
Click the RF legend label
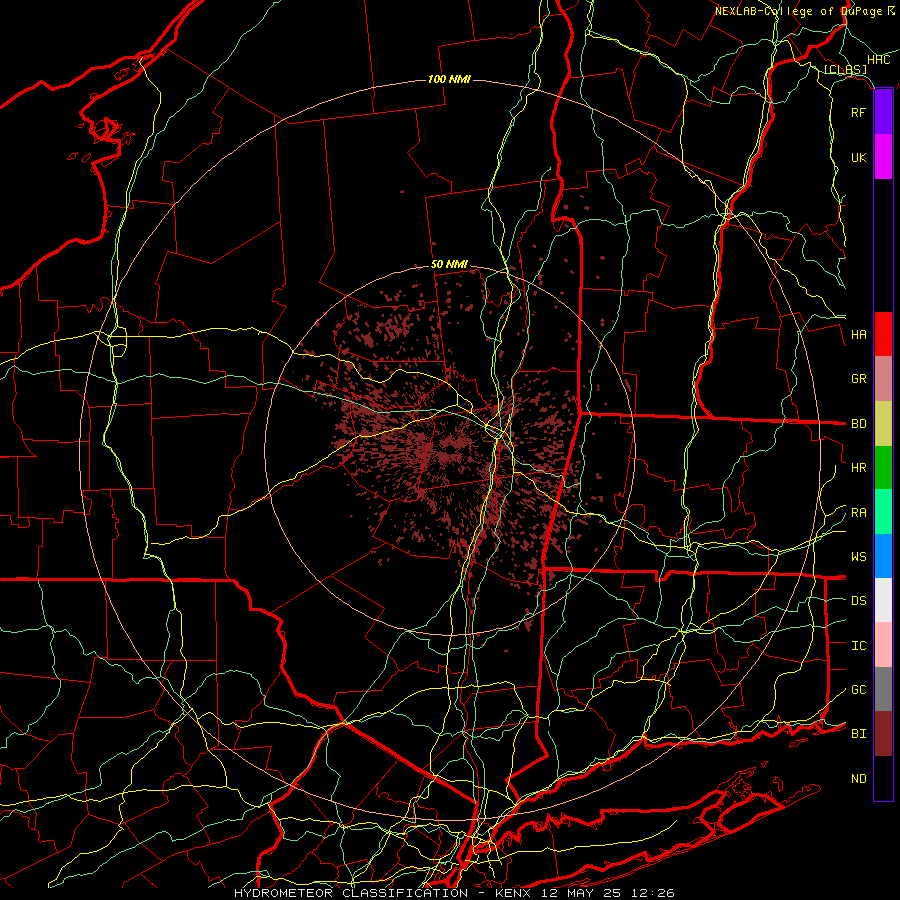point(858,112)
